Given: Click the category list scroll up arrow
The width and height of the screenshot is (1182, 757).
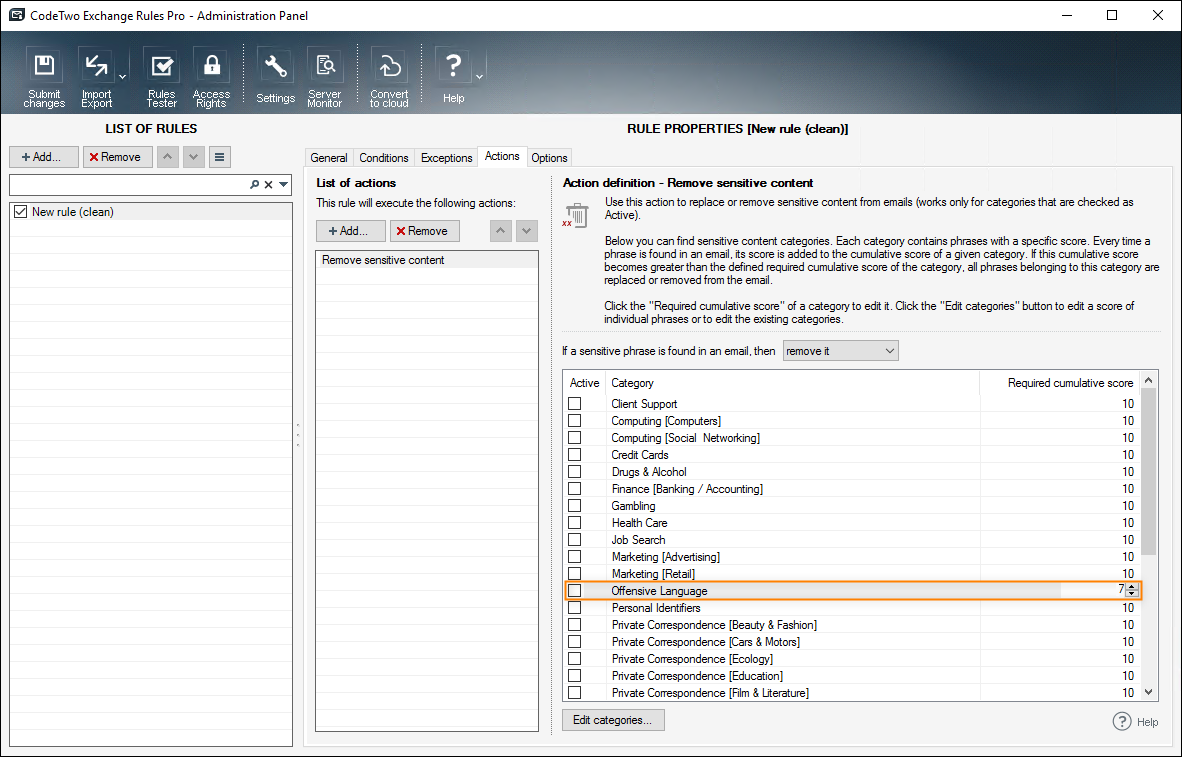Looking at the screenshot, I should pyautogui.click(x=1148, y=380).
